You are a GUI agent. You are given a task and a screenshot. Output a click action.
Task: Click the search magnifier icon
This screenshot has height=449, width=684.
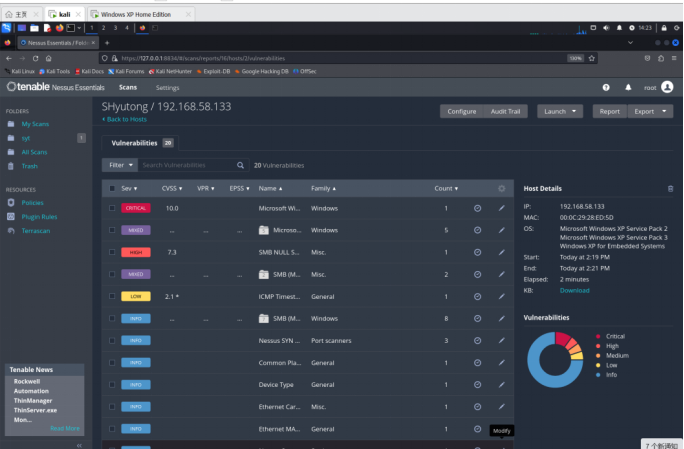pyautogui.click(x=240, y=165)
